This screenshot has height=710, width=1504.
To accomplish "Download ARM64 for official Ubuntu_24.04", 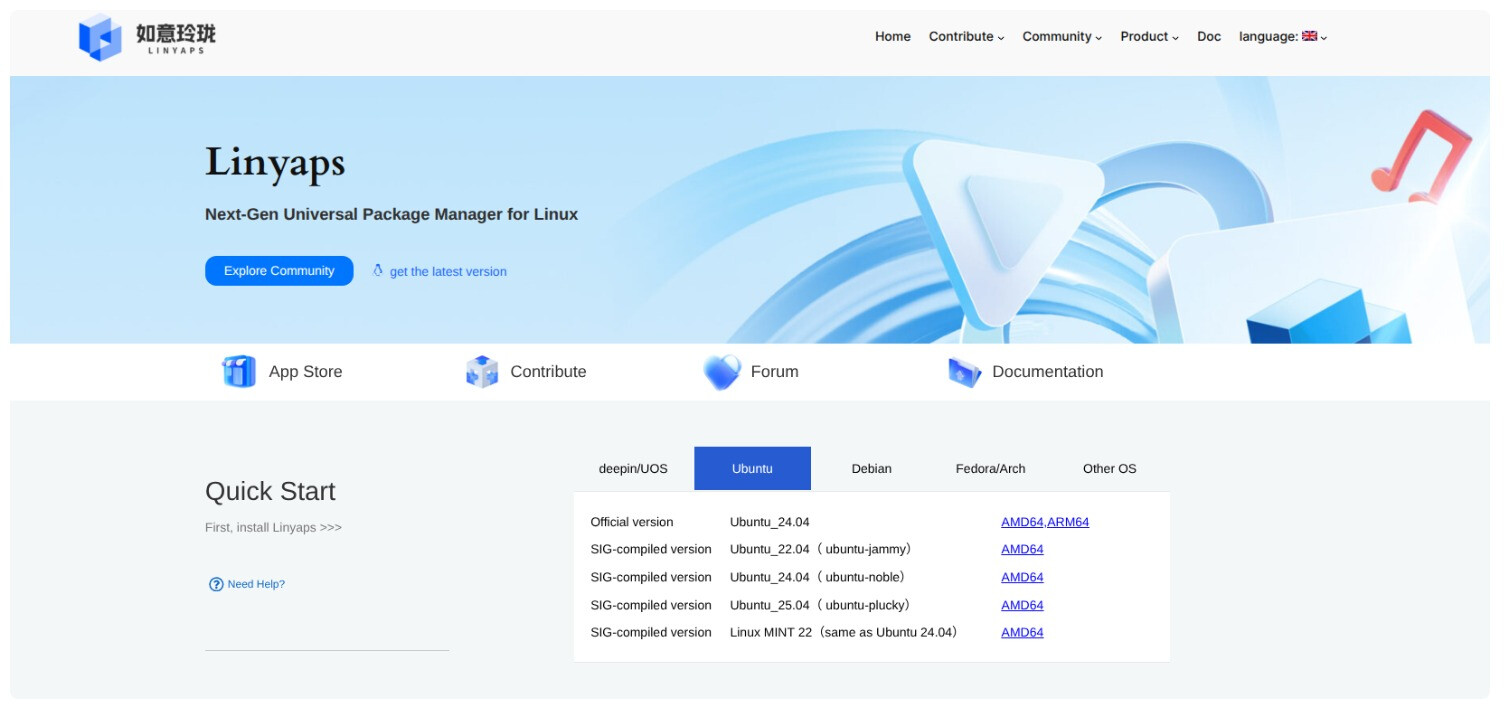I will click(1069, 522).
